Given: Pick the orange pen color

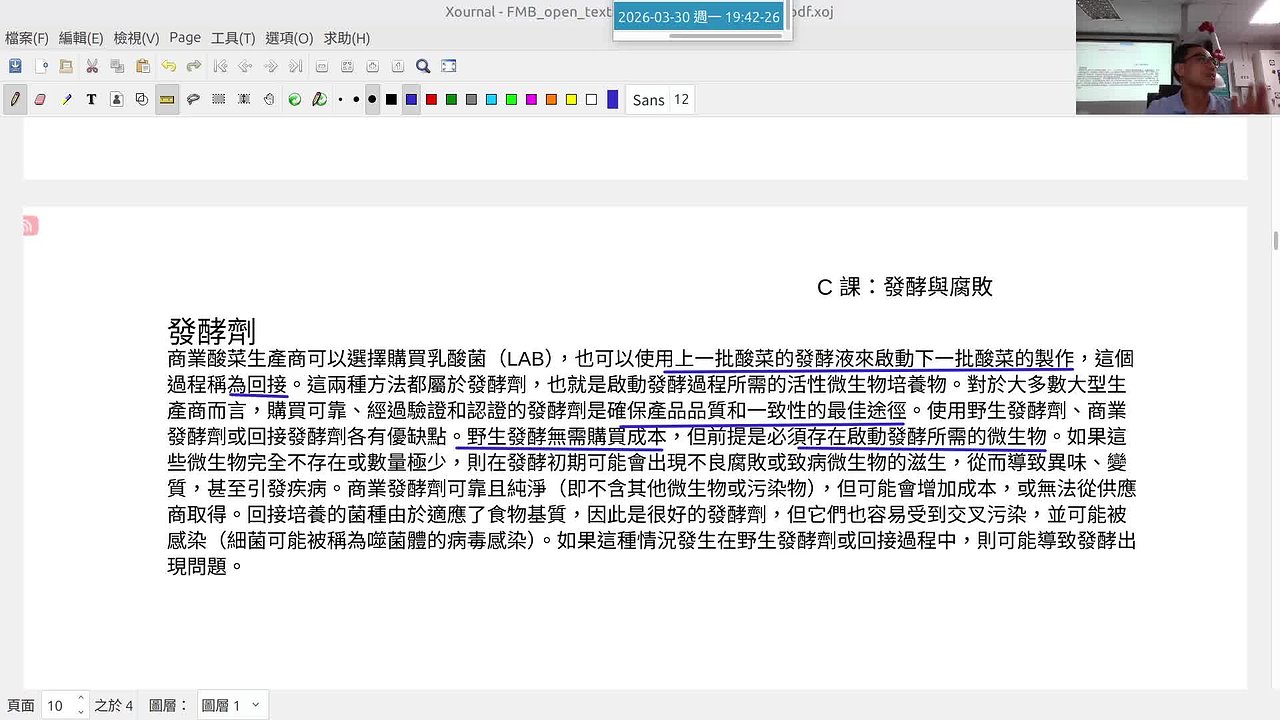Looking at the screenshot, I should [x=551, y=99].
